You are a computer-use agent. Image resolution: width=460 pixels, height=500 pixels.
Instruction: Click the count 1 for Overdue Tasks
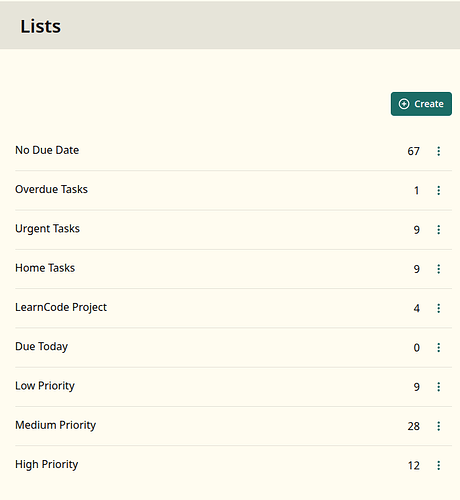(417, 191)
